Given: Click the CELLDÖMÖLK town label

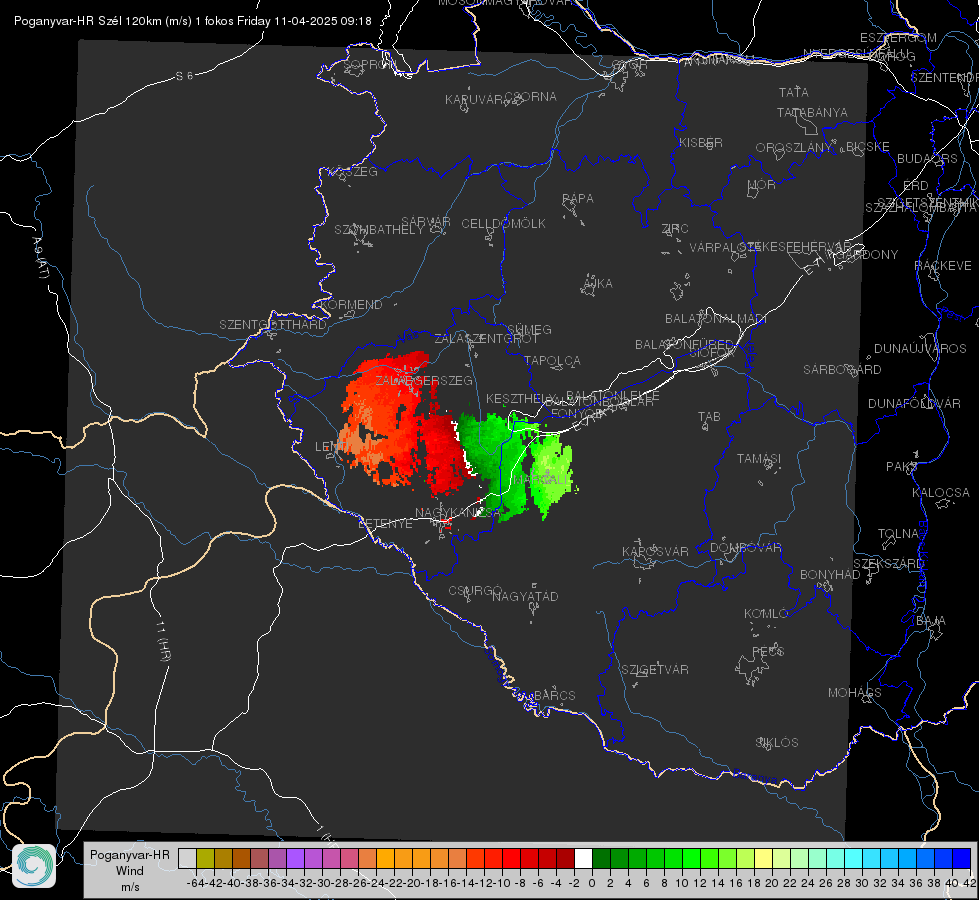Looking at the screenshot, I should pos(503,224).
